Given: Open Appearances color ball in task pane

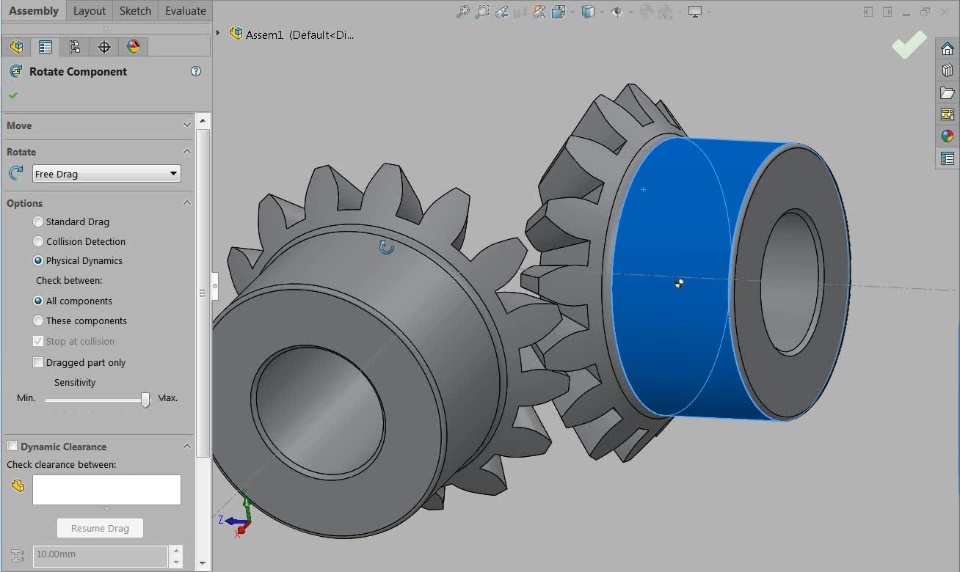Looking at the screenshot, I should pos(947,136).
